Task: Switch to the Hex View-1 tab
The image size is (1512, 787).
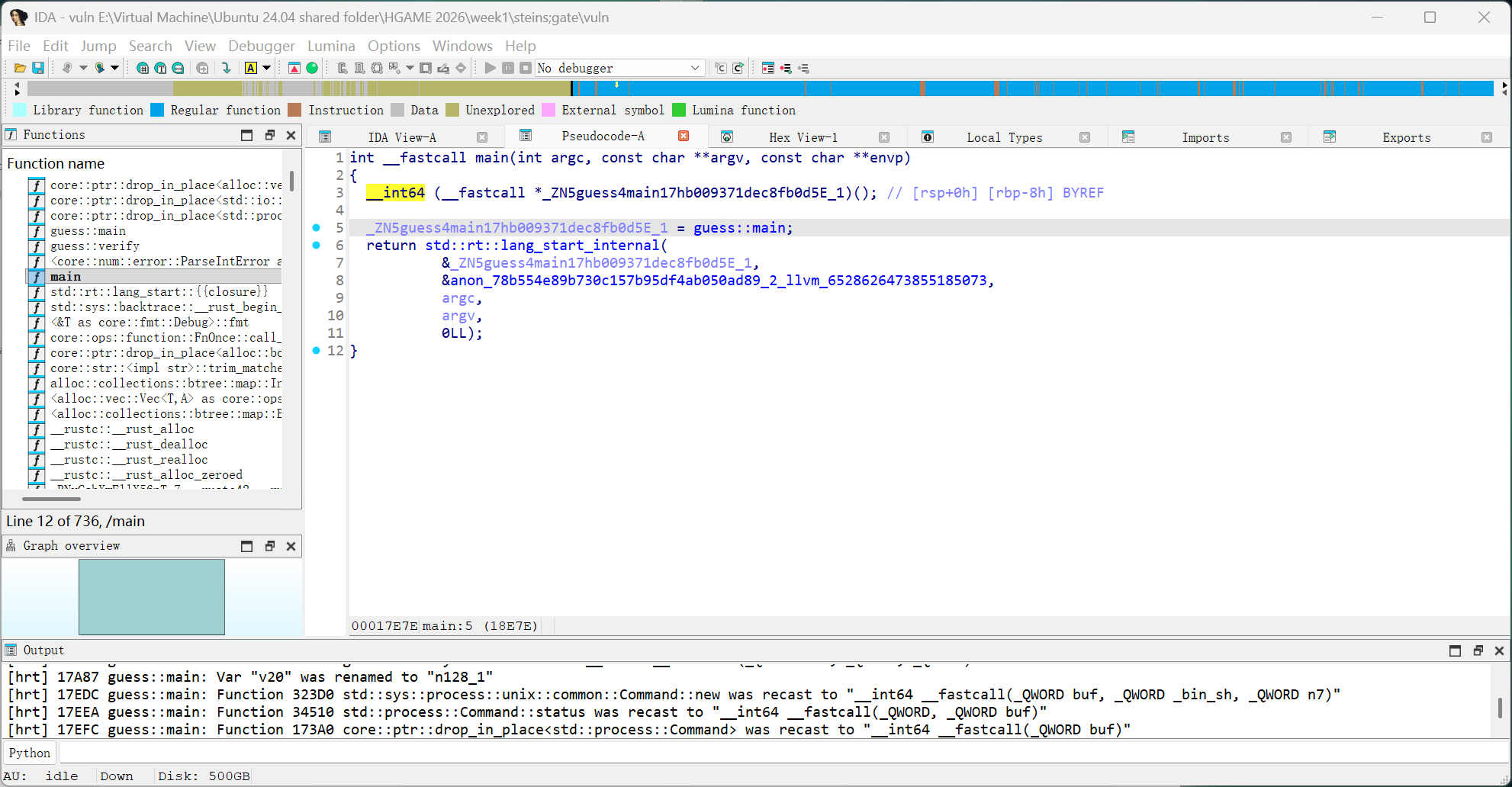Action: click(x=803, y=137)
